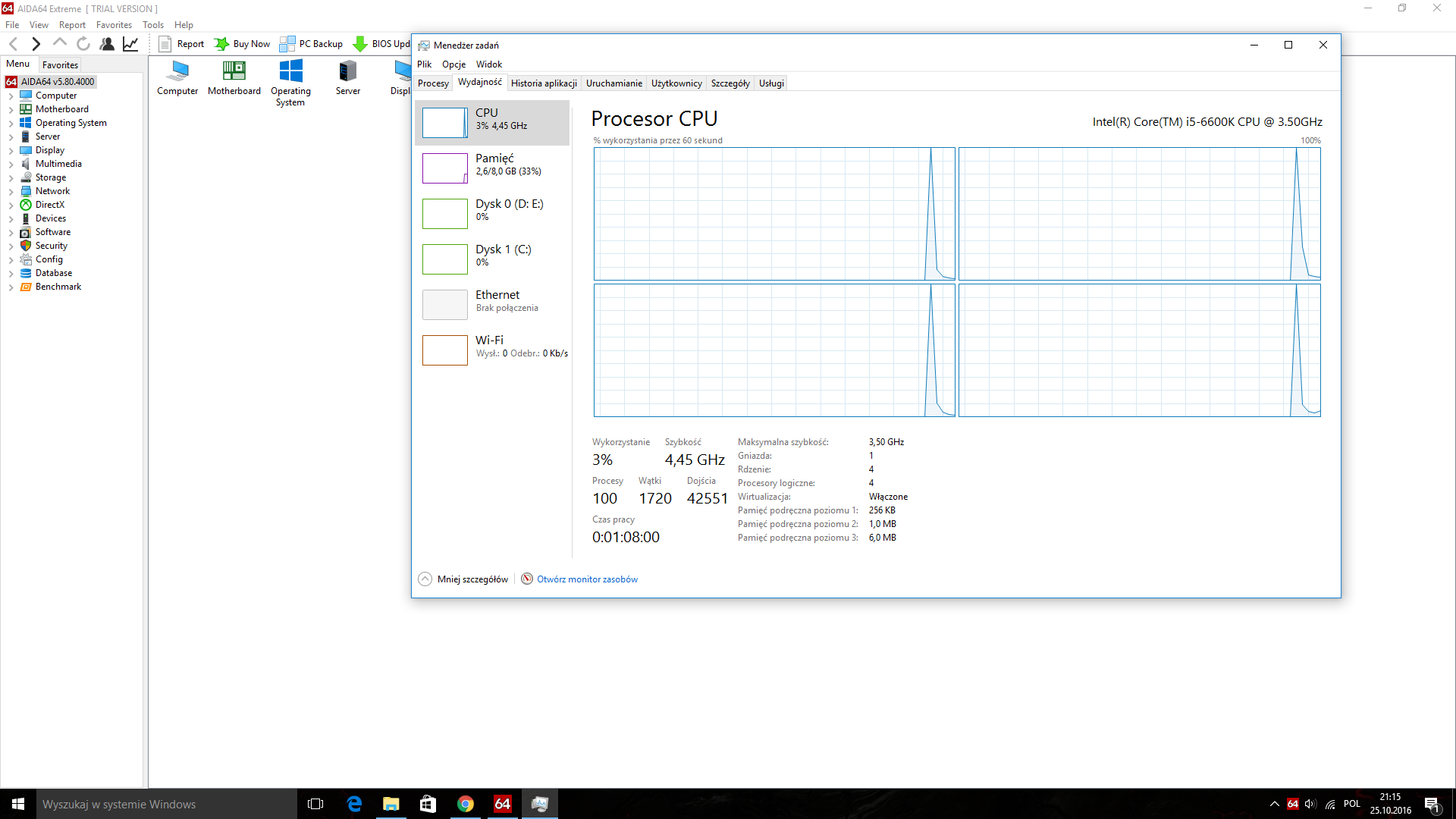Click the Windows search input box

(167, 804)
